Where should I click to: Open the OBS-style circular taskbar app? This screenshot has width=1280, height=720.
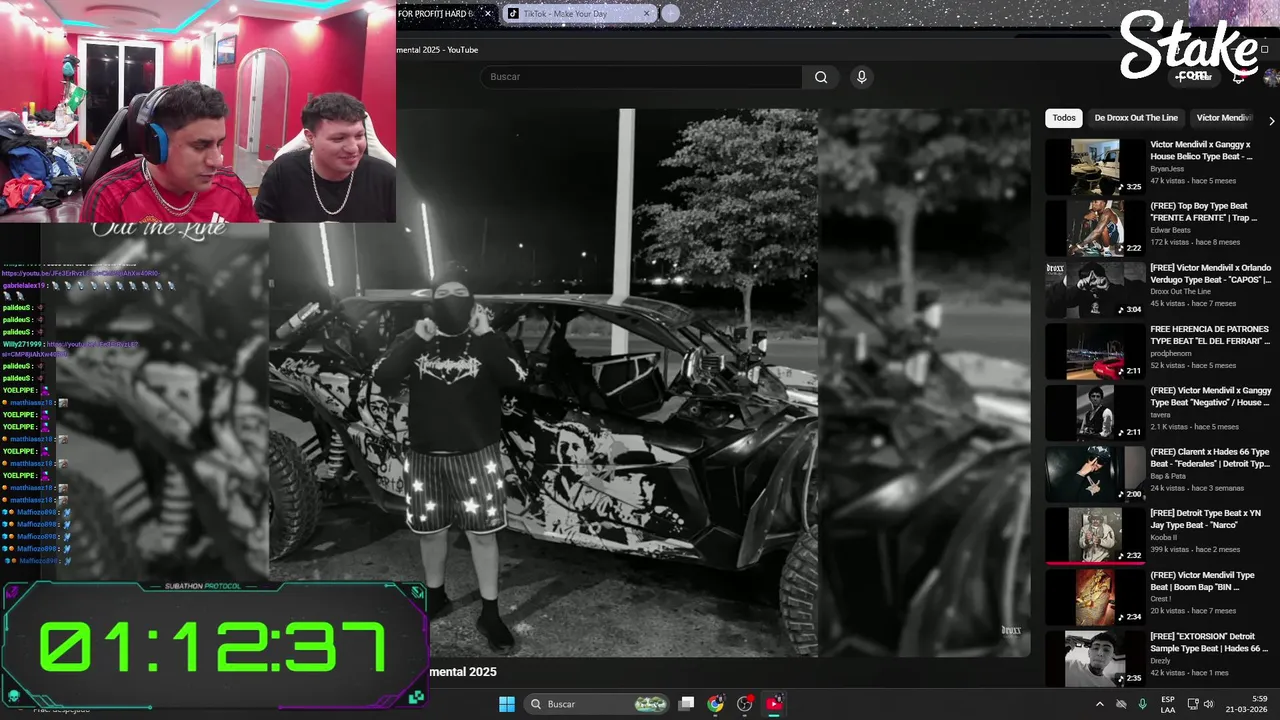point(745,704)
